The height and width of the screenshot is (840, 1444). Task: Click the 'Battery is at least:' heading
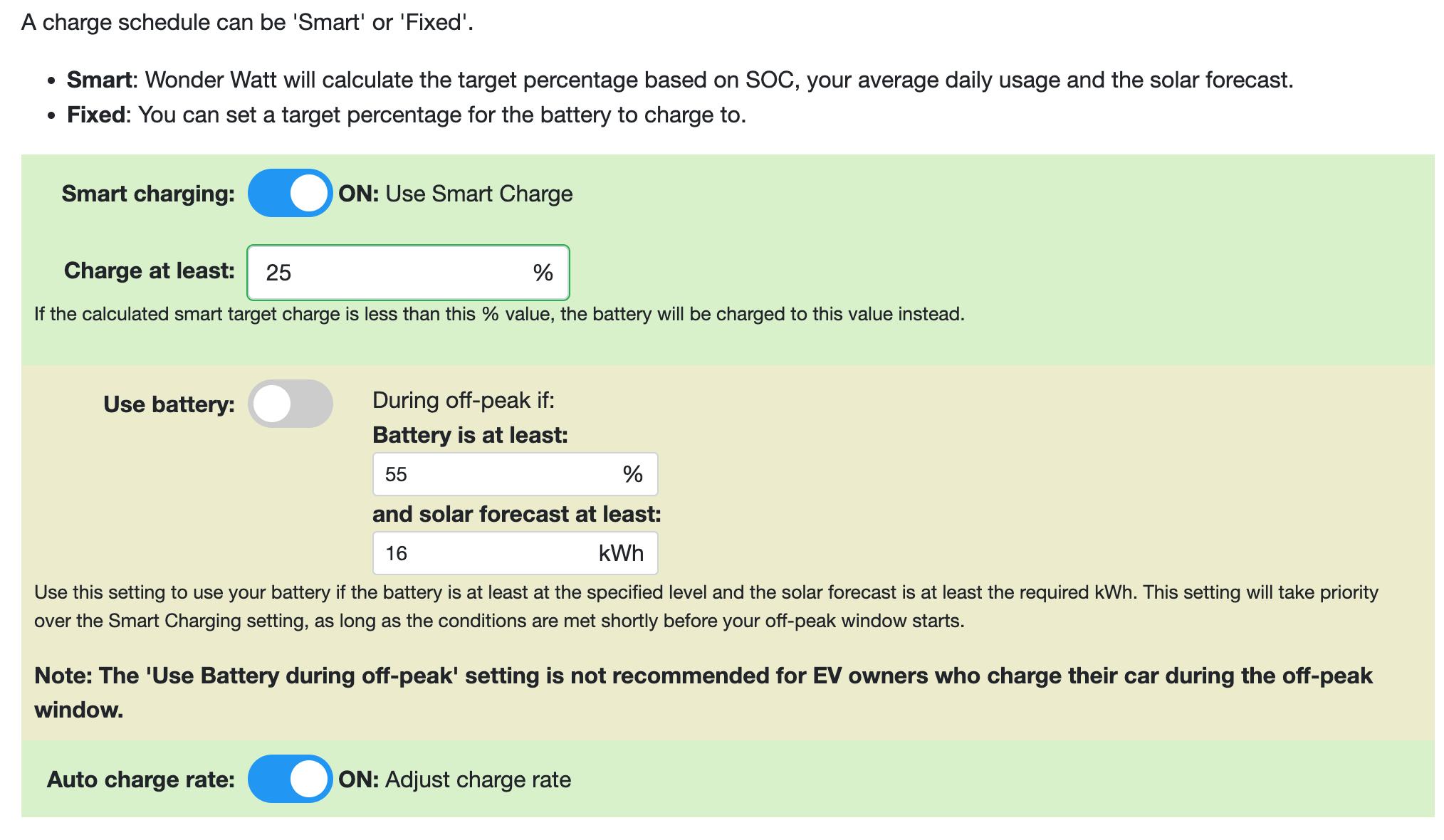(x=471, y=435)
